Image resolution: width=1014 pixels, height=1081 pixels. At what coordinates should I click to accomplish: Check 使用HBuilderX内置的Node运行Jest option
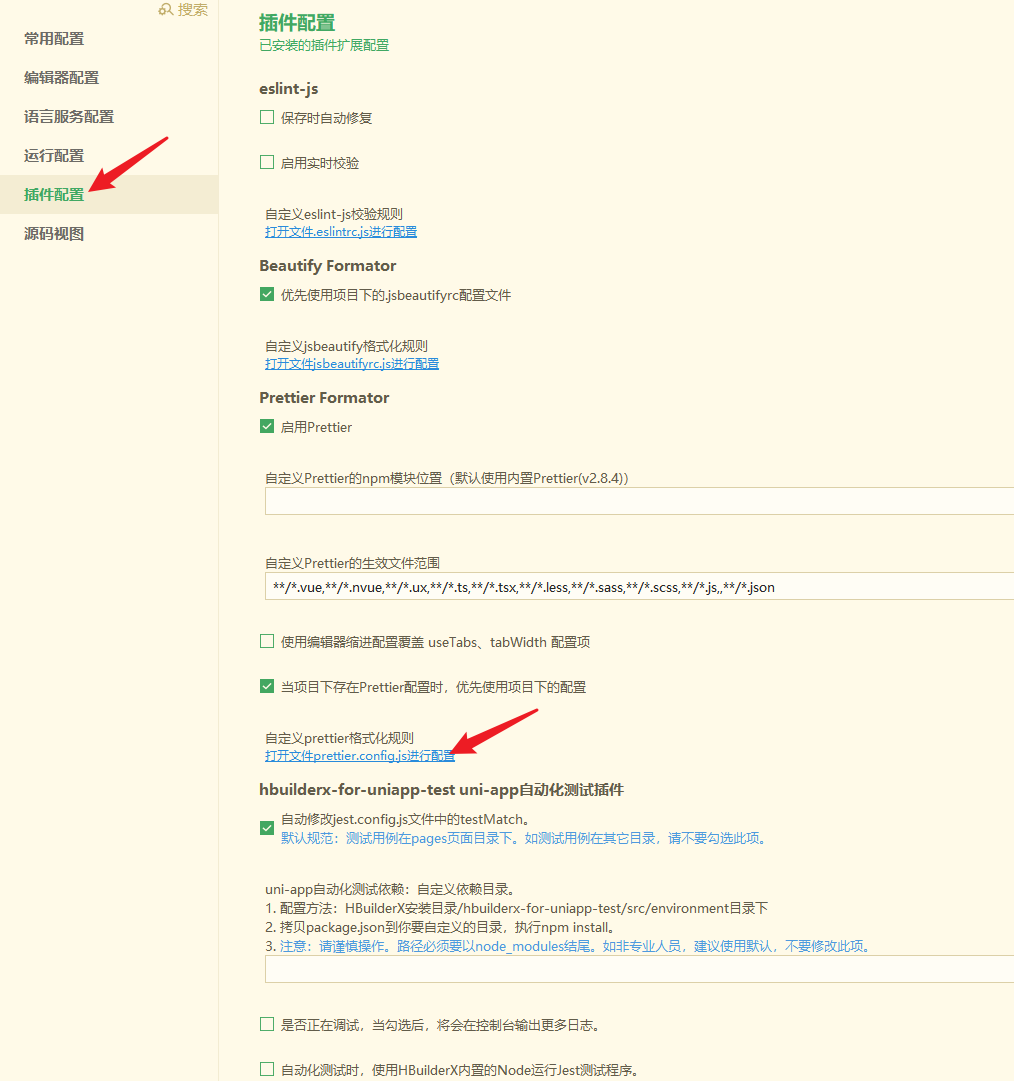(x=267, y=1069)
